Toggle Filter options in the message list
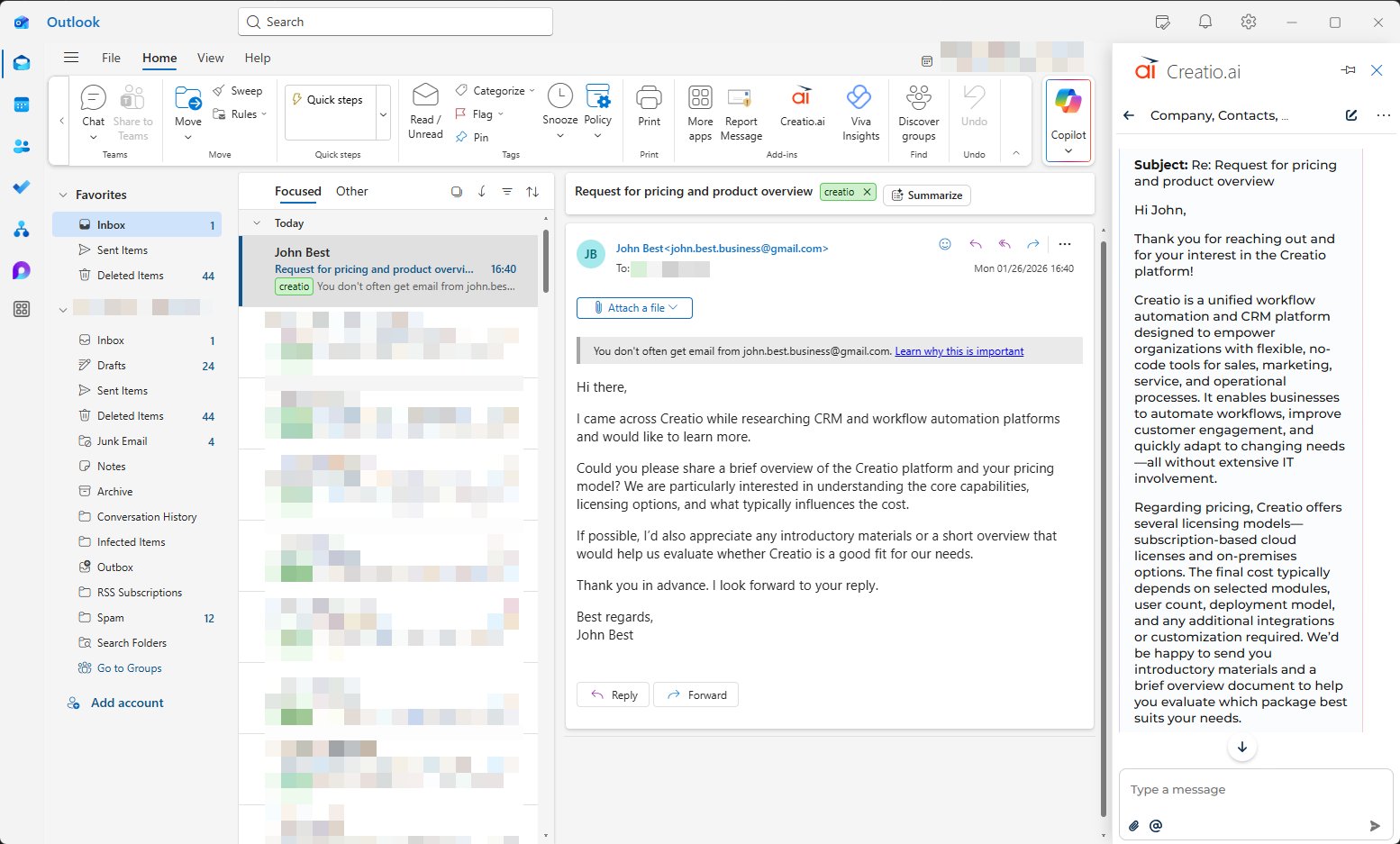 coord(507,191)
